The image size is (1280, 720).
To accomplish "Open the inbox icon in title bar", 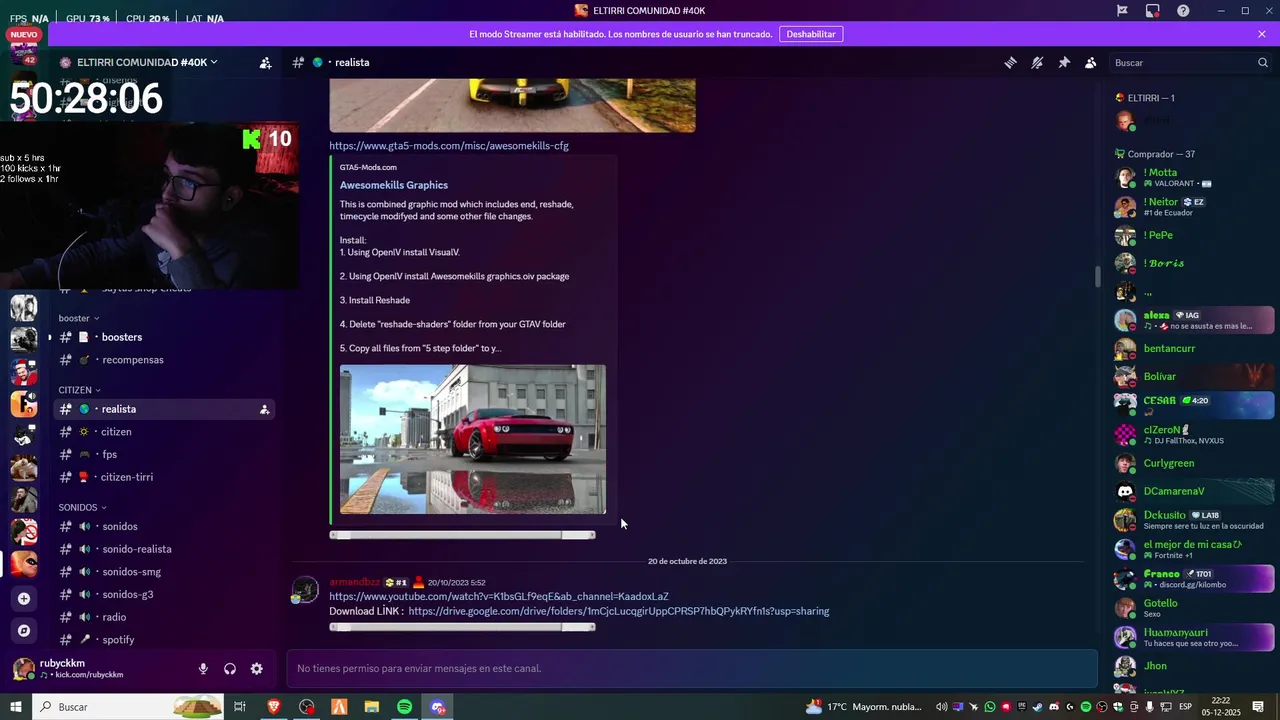I will [1153, 10].
